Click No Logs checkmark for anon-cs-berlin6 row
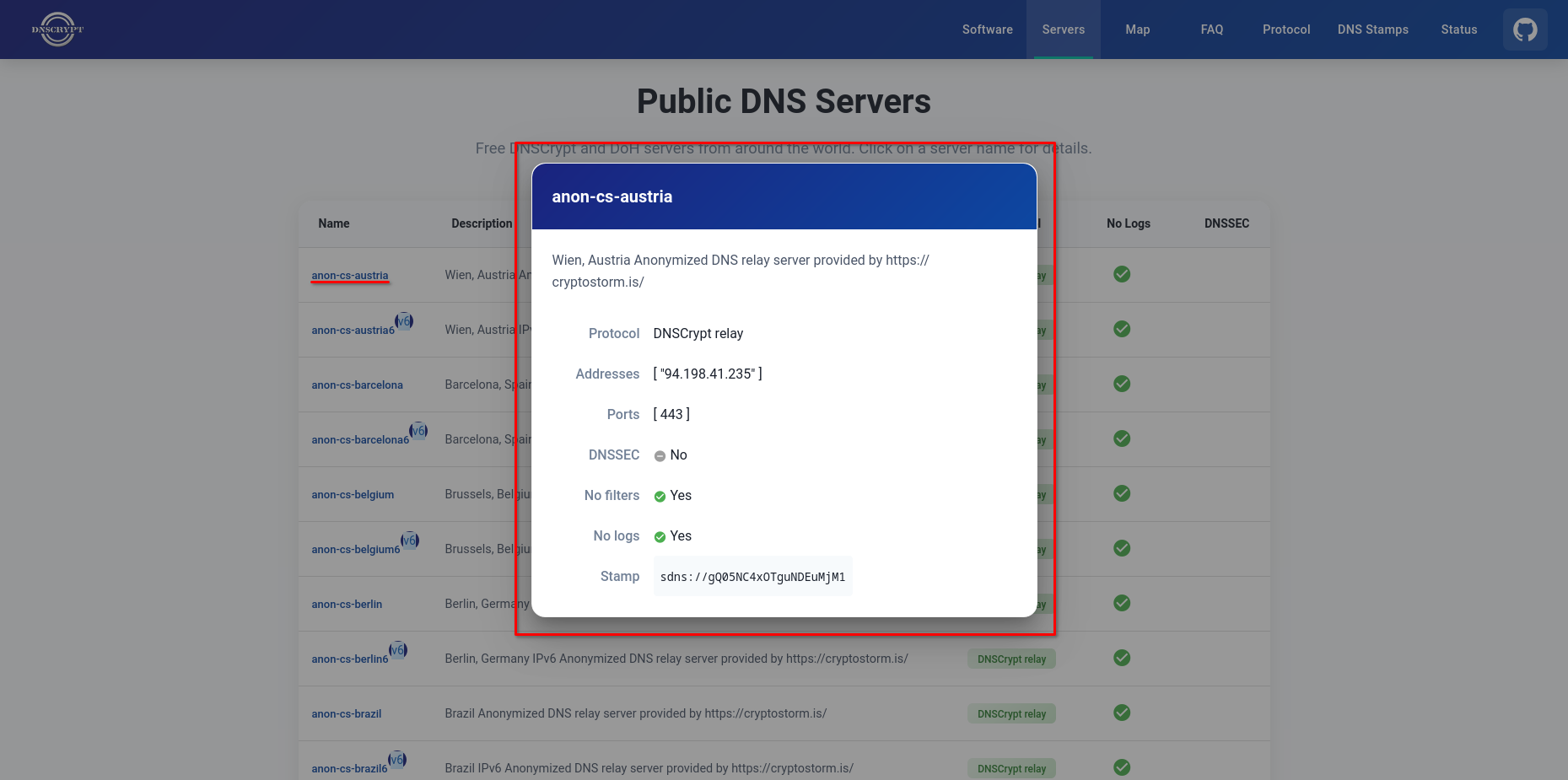Viewport: 1568px width, 780px height. tap(1122, 658)
